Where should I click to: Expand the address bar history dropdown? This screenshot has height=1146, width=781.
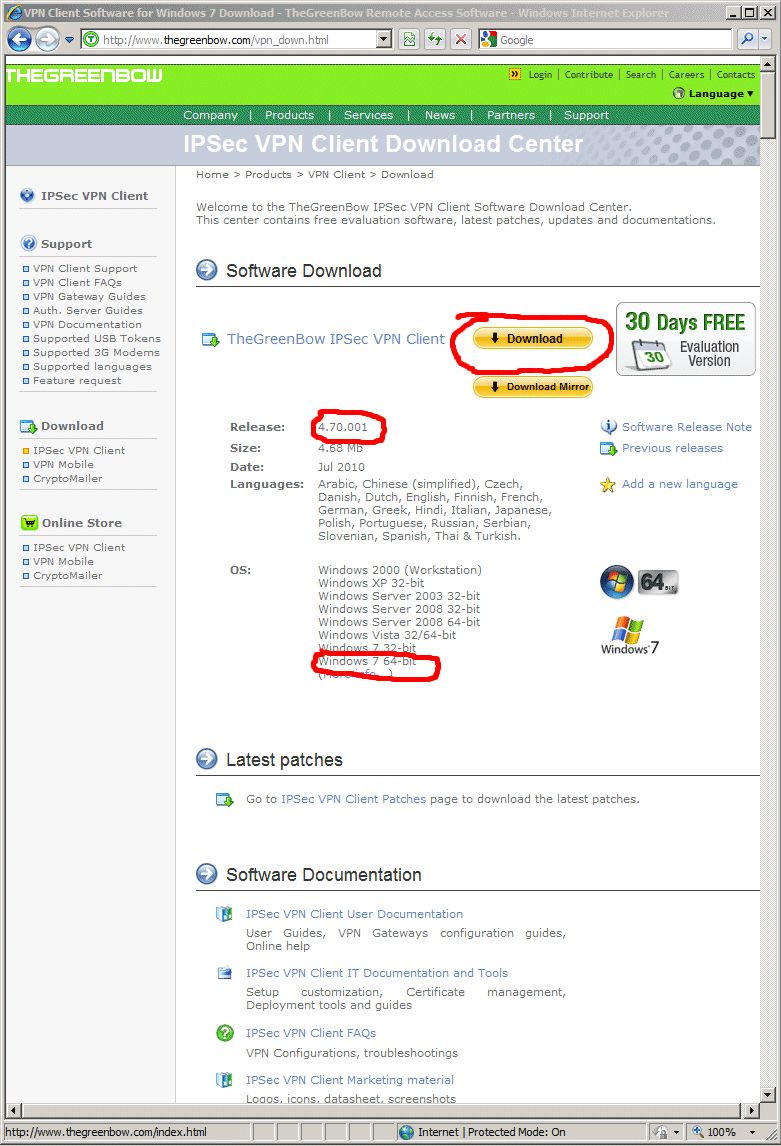384,39
